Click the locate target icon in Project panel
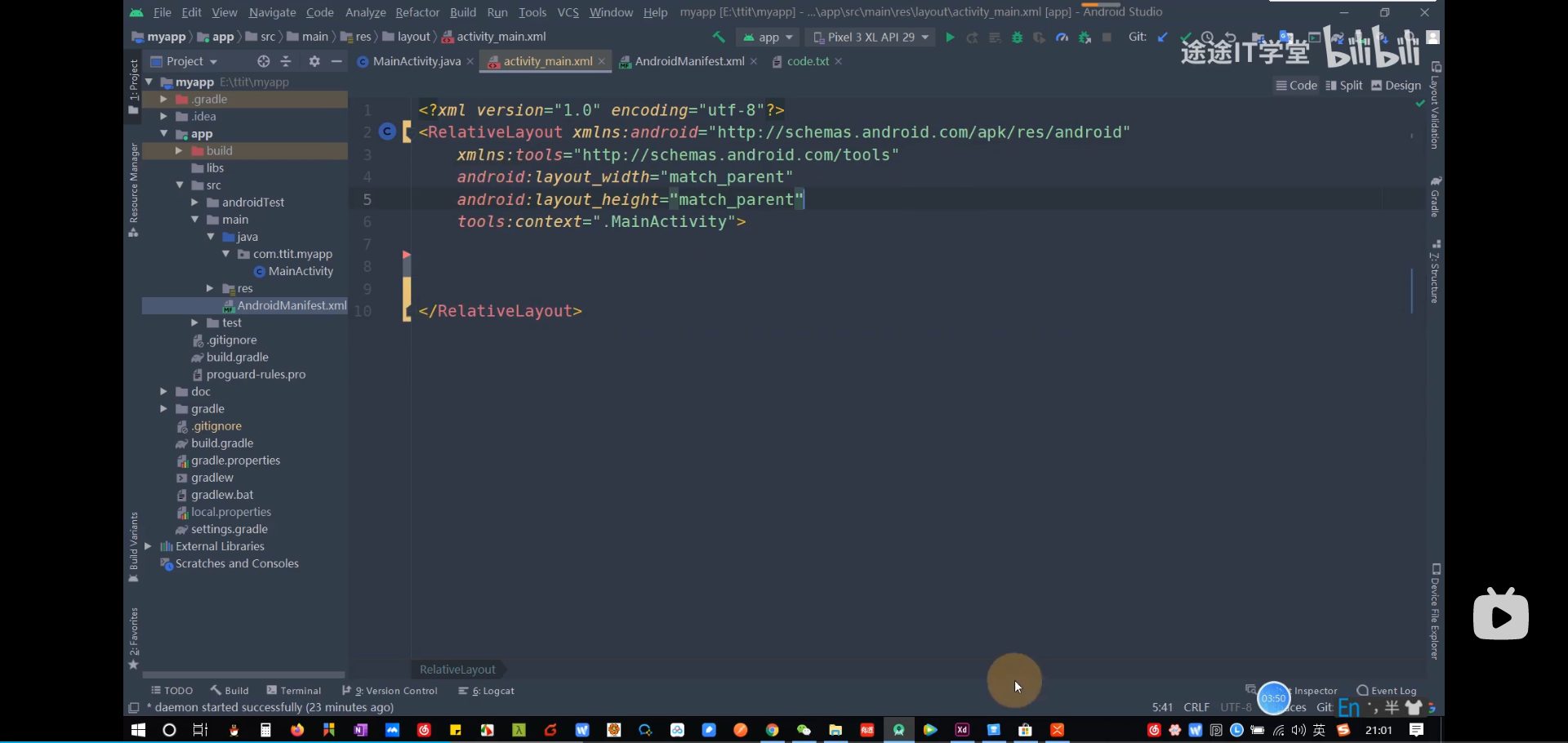 (x=263, y=61)
